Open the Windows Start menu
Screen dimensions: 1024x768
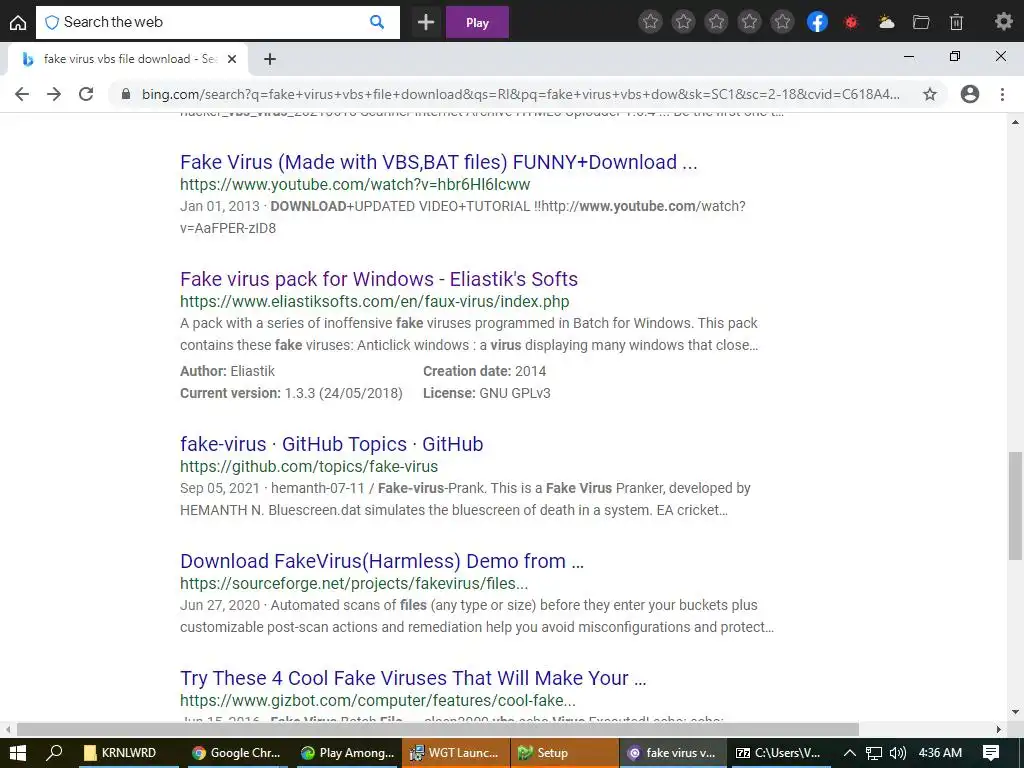(x=18, y=752)
